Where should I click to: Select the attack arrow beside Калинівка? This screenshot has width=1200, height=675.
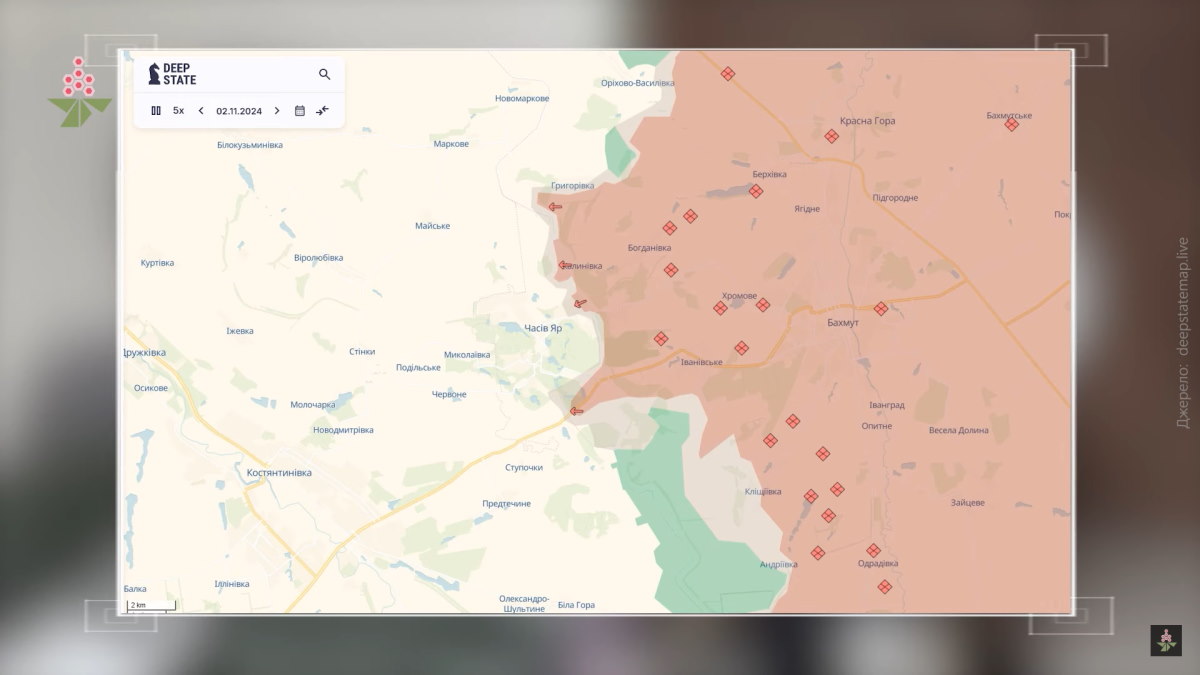pos(564,265)
